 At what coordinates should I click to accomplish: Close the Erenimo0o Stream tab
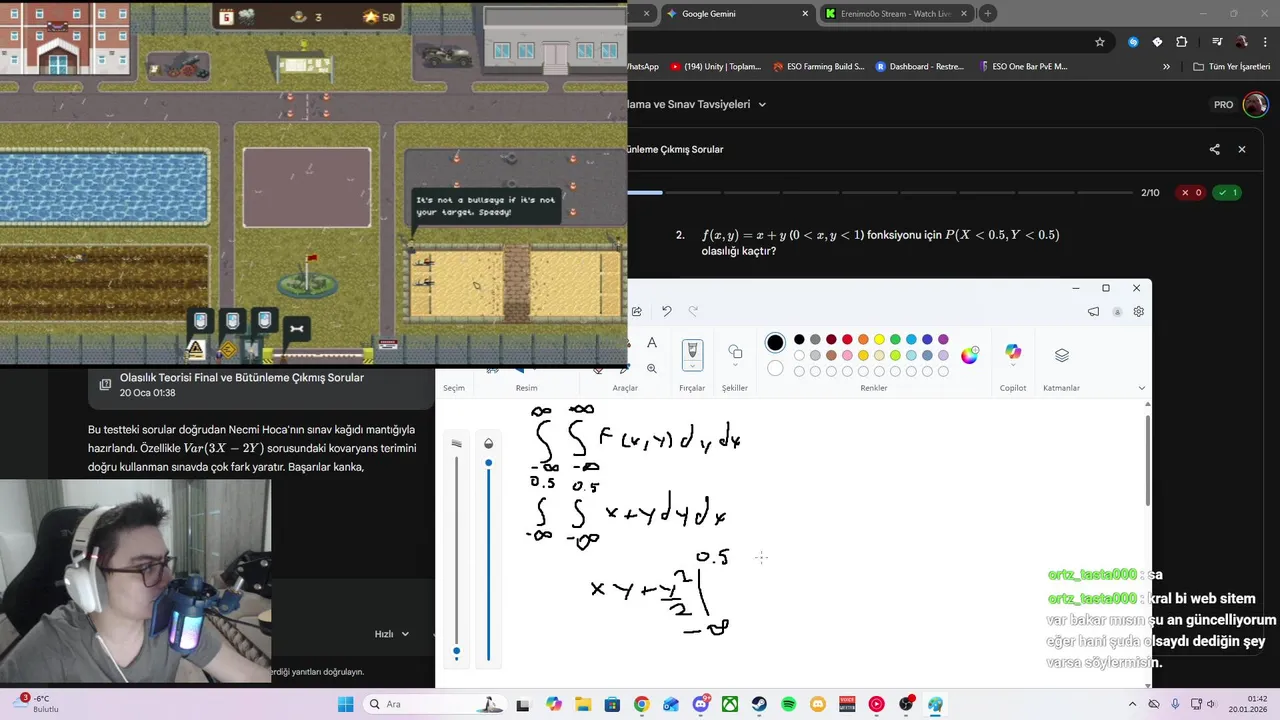tap(964, 14)
